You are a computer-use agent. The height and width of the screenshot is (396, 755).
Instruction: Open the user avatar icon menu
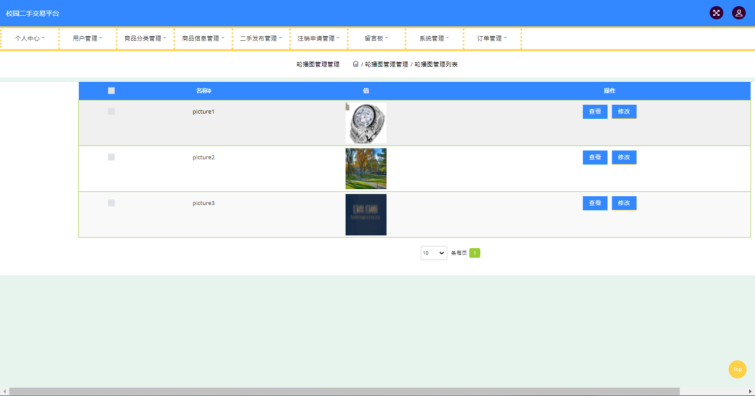[x=739, y=13]
